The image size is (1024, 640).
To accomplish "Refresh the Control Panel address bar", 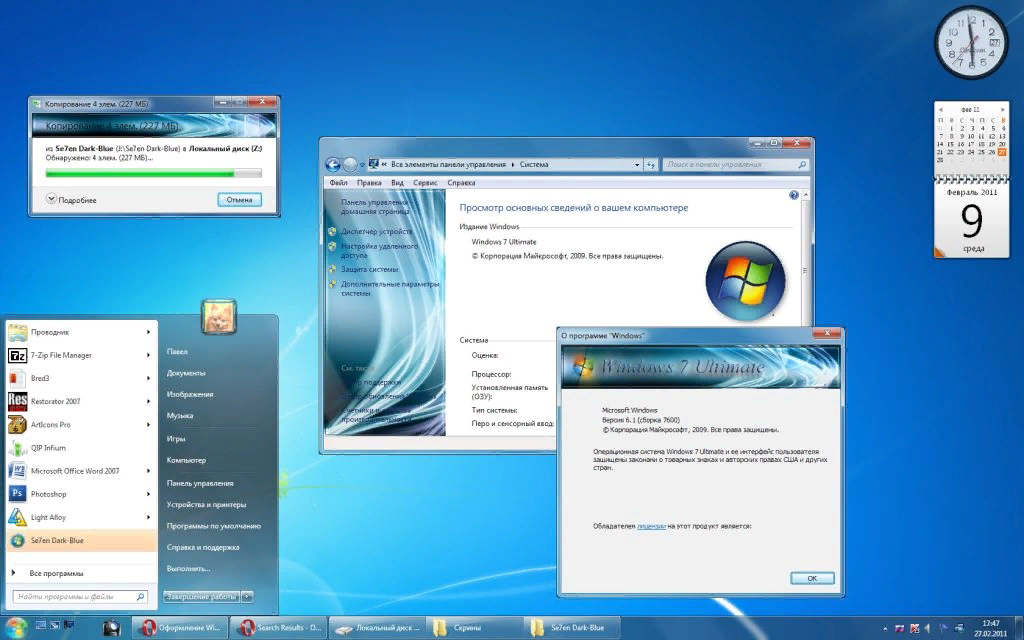I will point(650,165).
